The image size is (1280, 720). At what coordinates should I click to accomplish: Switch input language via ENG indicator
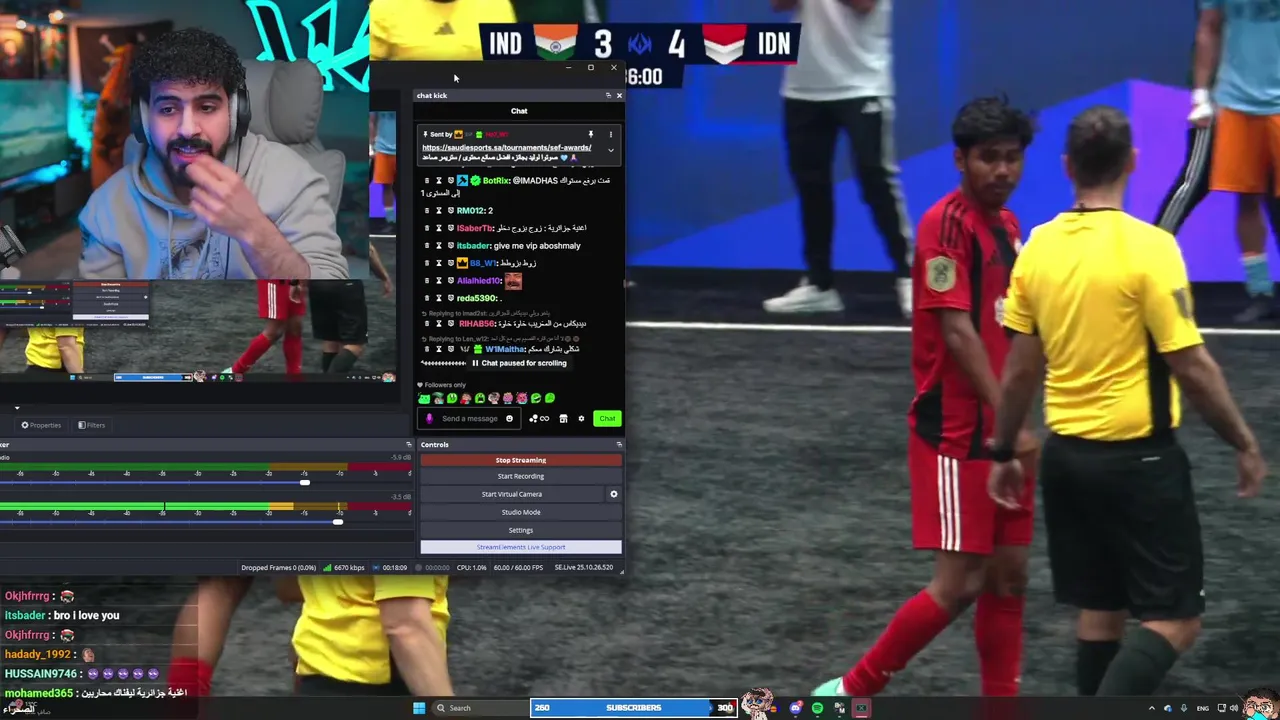pyautogui.click(x=1203, y=708)
